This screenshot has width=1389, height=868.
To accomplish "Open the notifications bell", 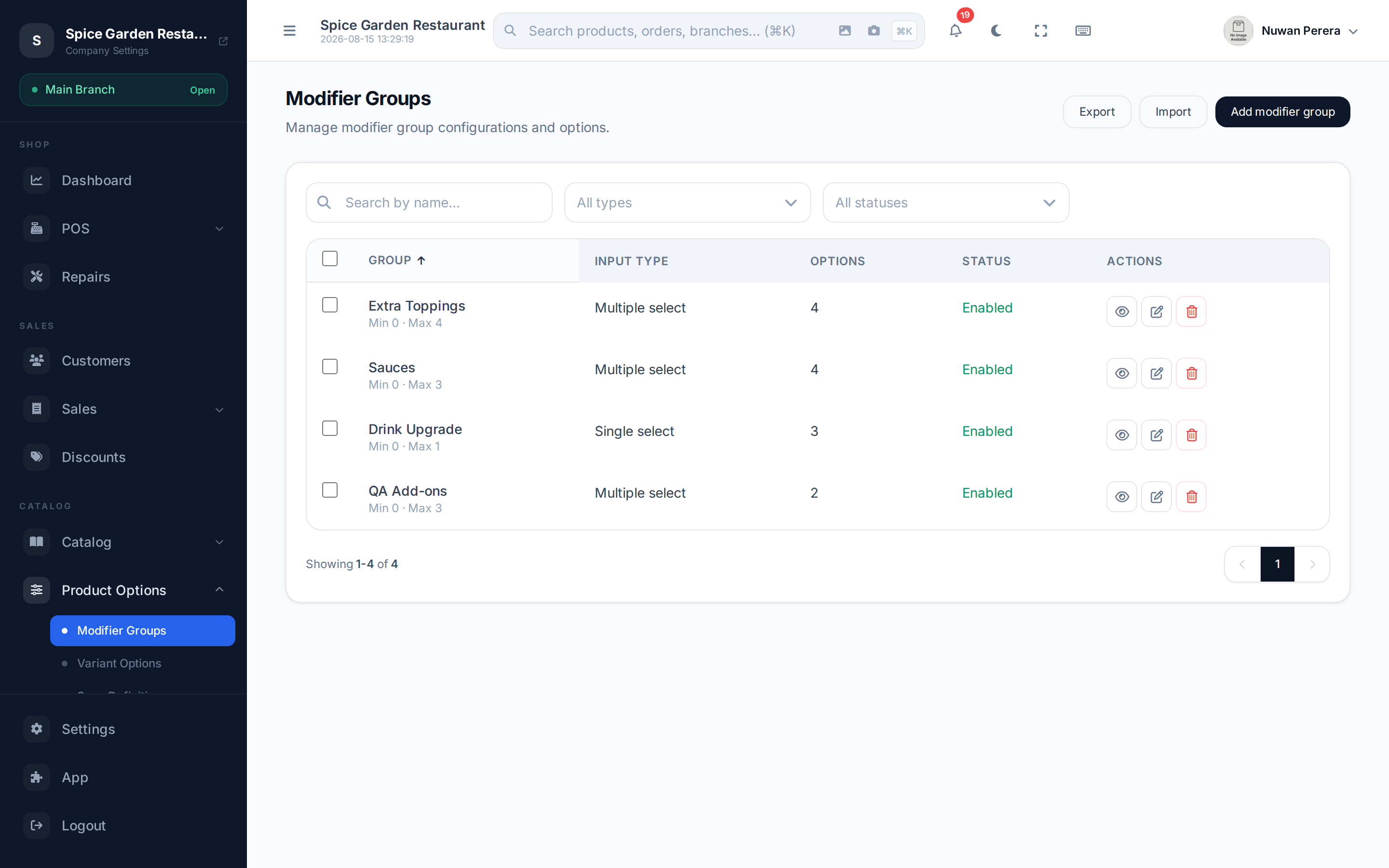I will pos(955,31).
